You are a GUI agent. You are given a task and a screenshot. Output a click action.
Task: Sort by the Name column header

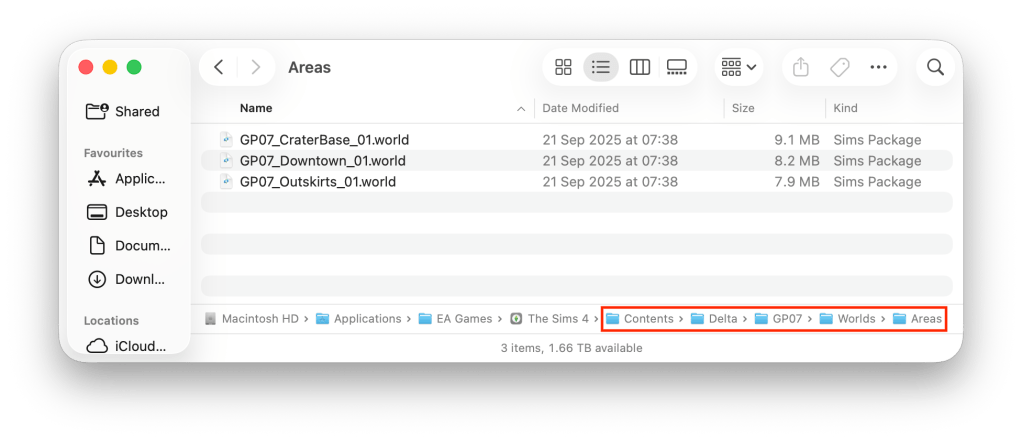(256, 108)
